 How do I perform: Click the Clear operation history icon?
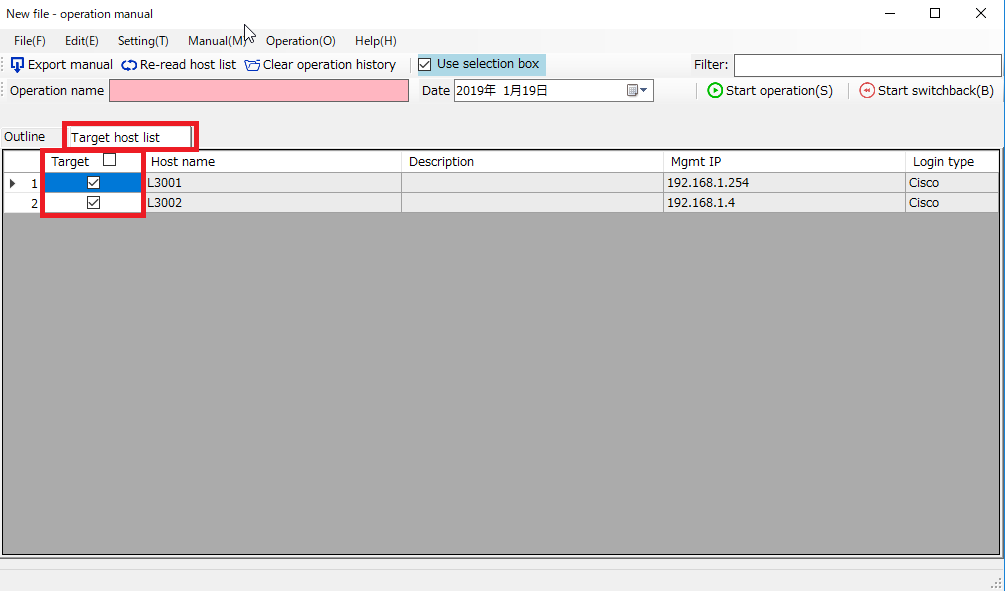[252, 65]
